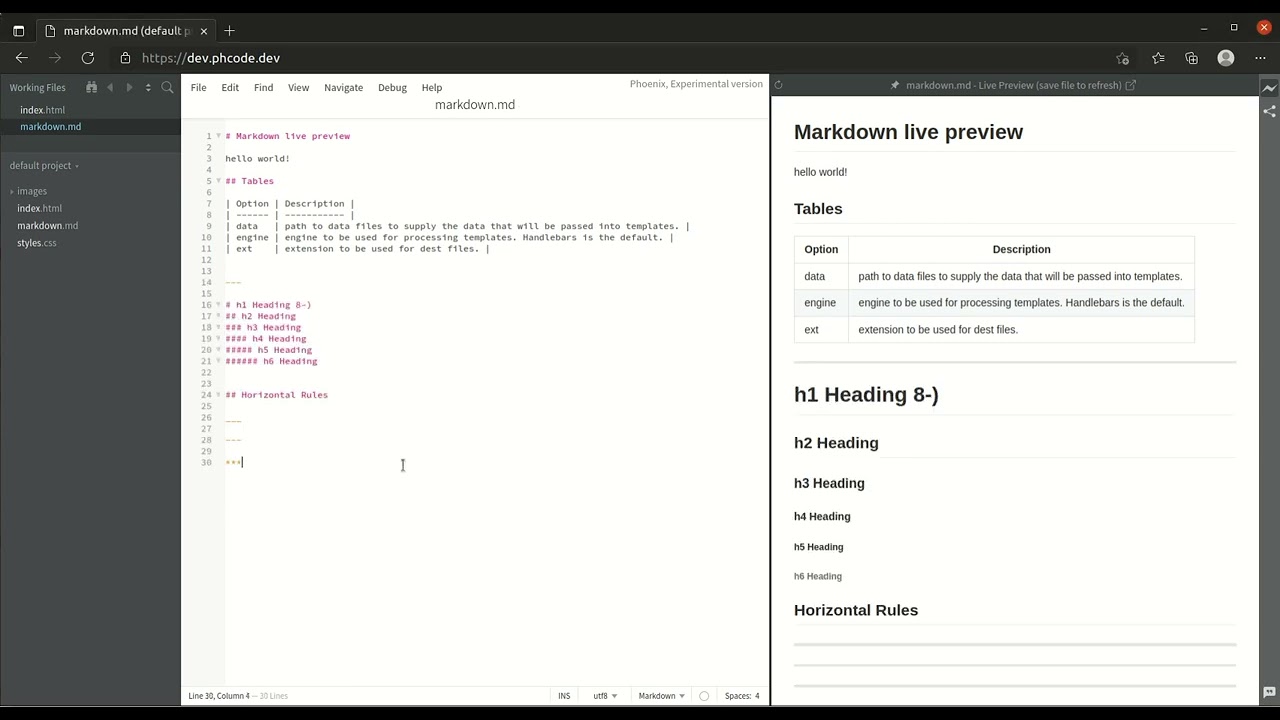1280x720 pixels.
Task: Open markdown.md in project tree
Action: point(47,226)
